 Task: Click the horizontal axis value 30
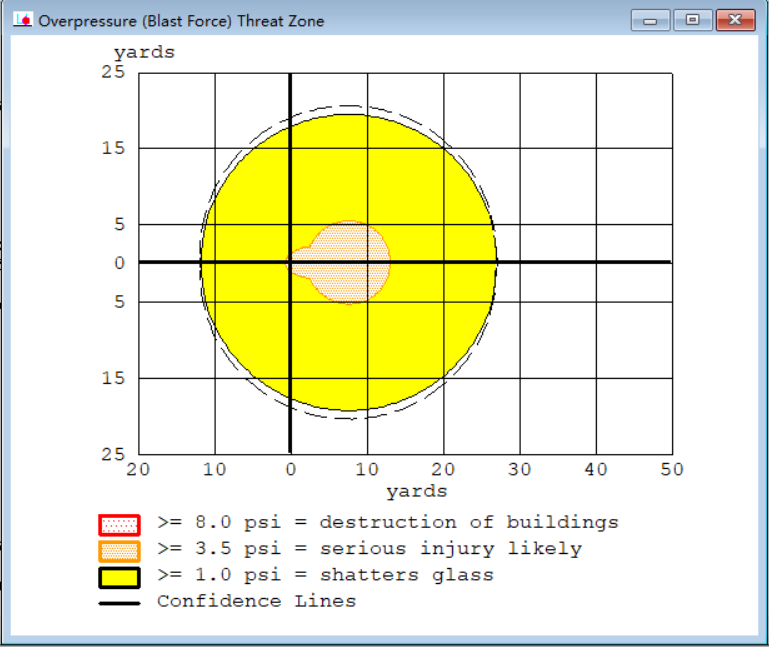[x=519, y=469]
